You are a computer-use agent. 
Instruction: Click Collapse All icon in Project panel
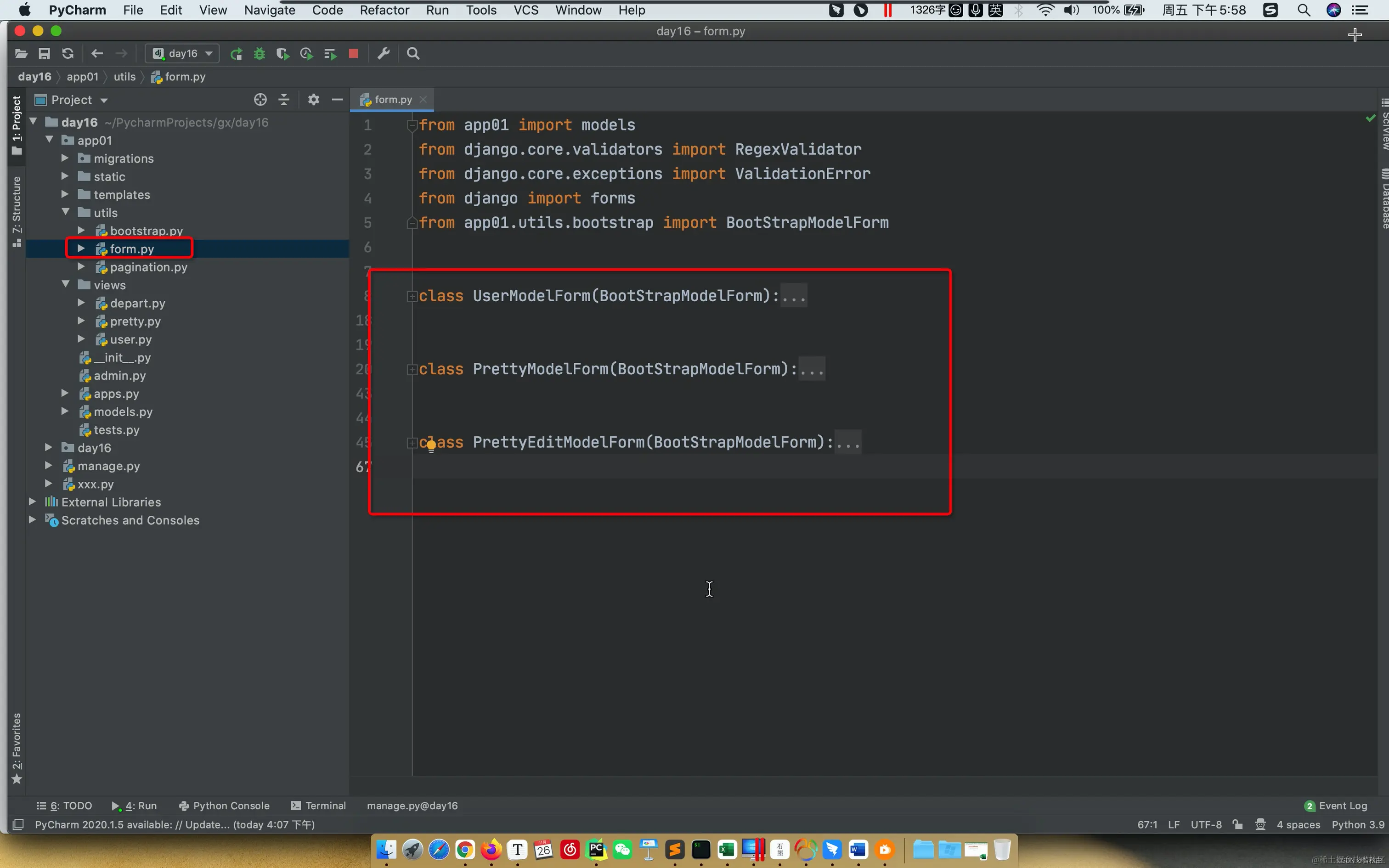pos(284,100)
